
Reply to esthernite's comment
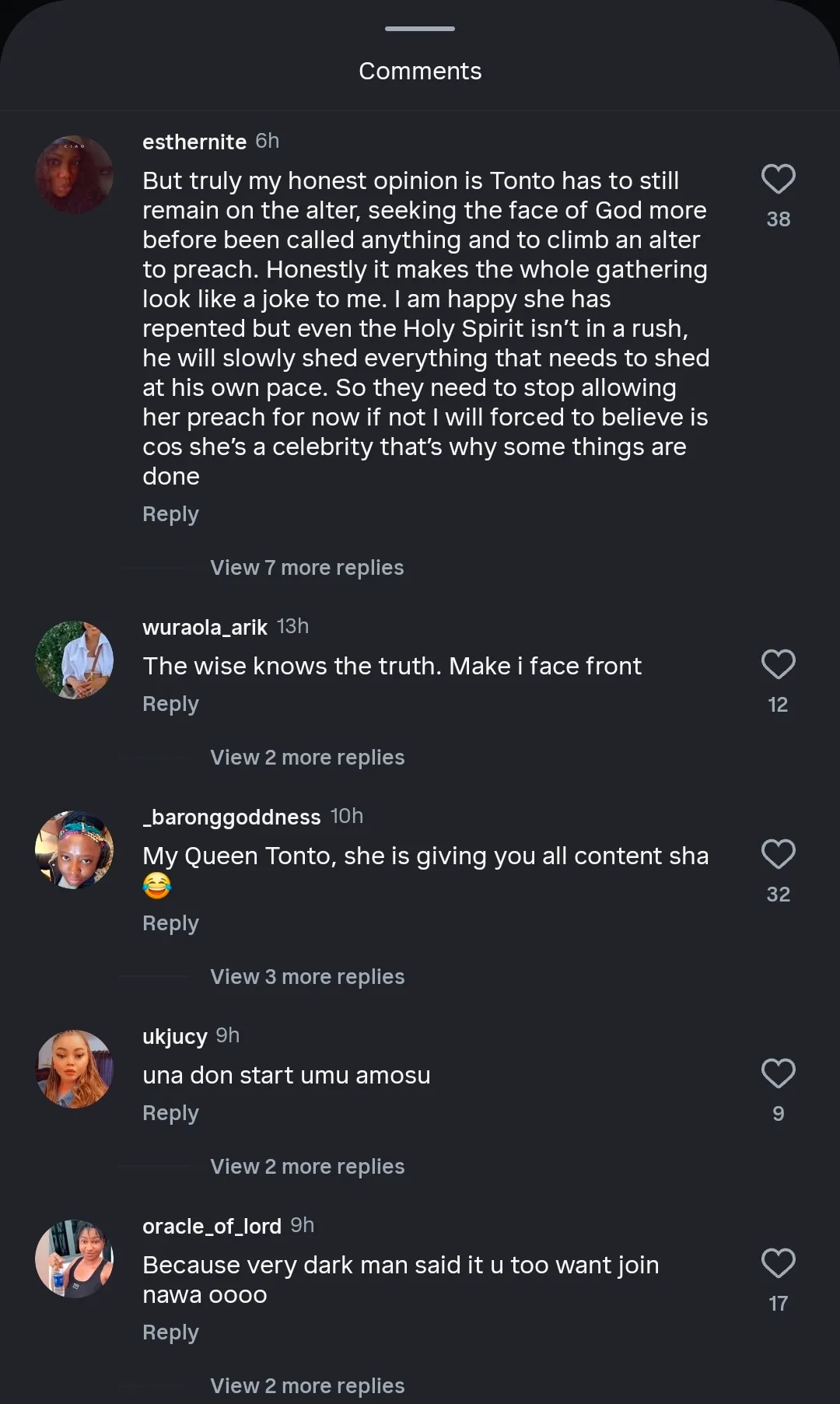pos(170,515)
